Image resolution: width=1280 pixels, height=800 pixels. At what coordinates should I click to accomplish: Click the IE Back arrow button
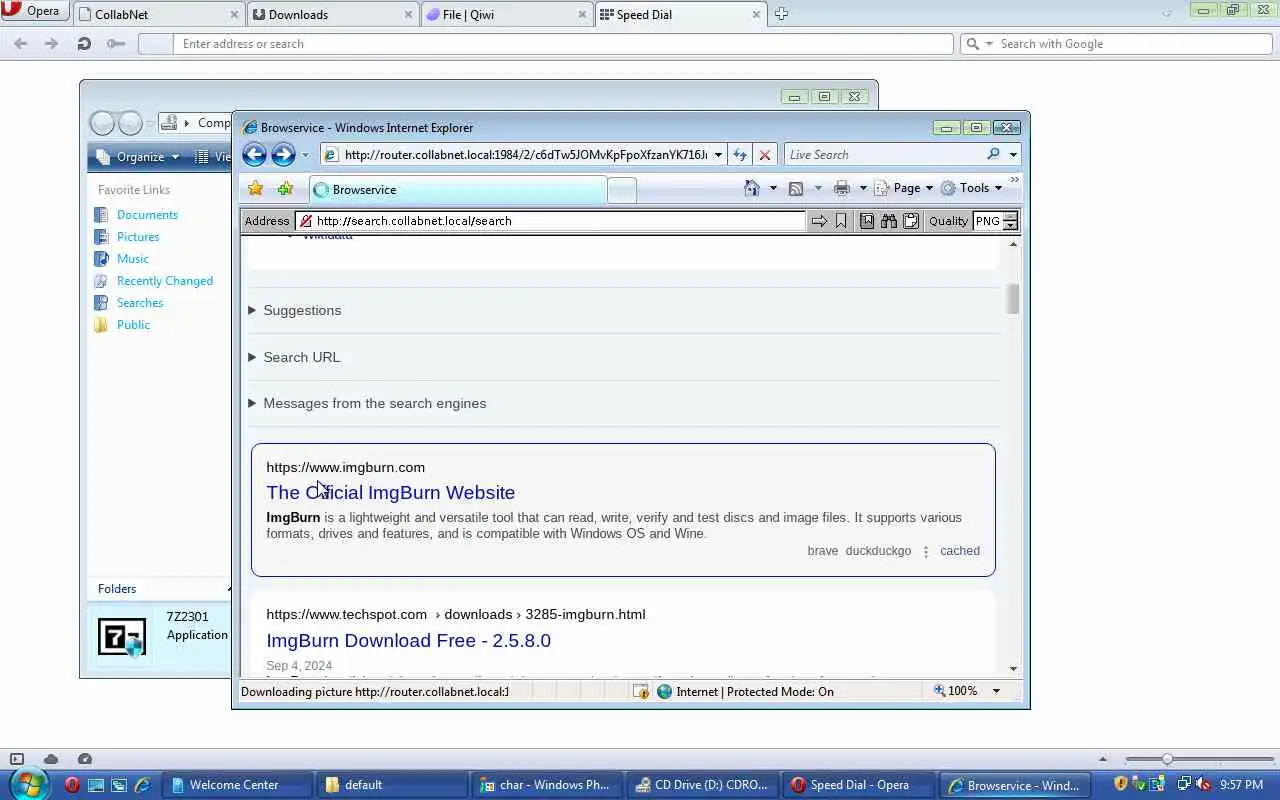pos(254,154)
